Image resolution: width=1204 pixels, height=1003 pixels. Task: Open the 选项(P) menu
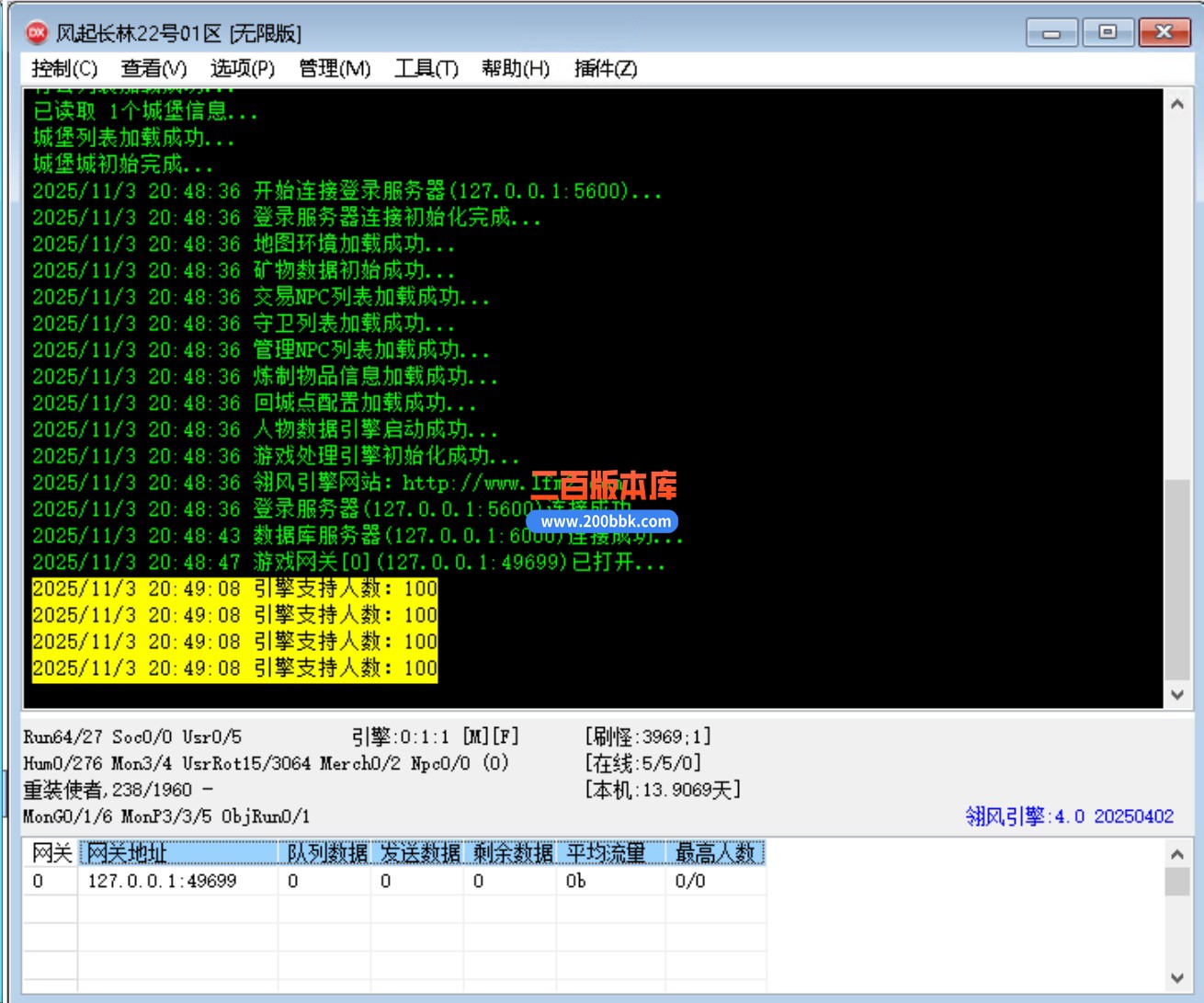[243, 69]
